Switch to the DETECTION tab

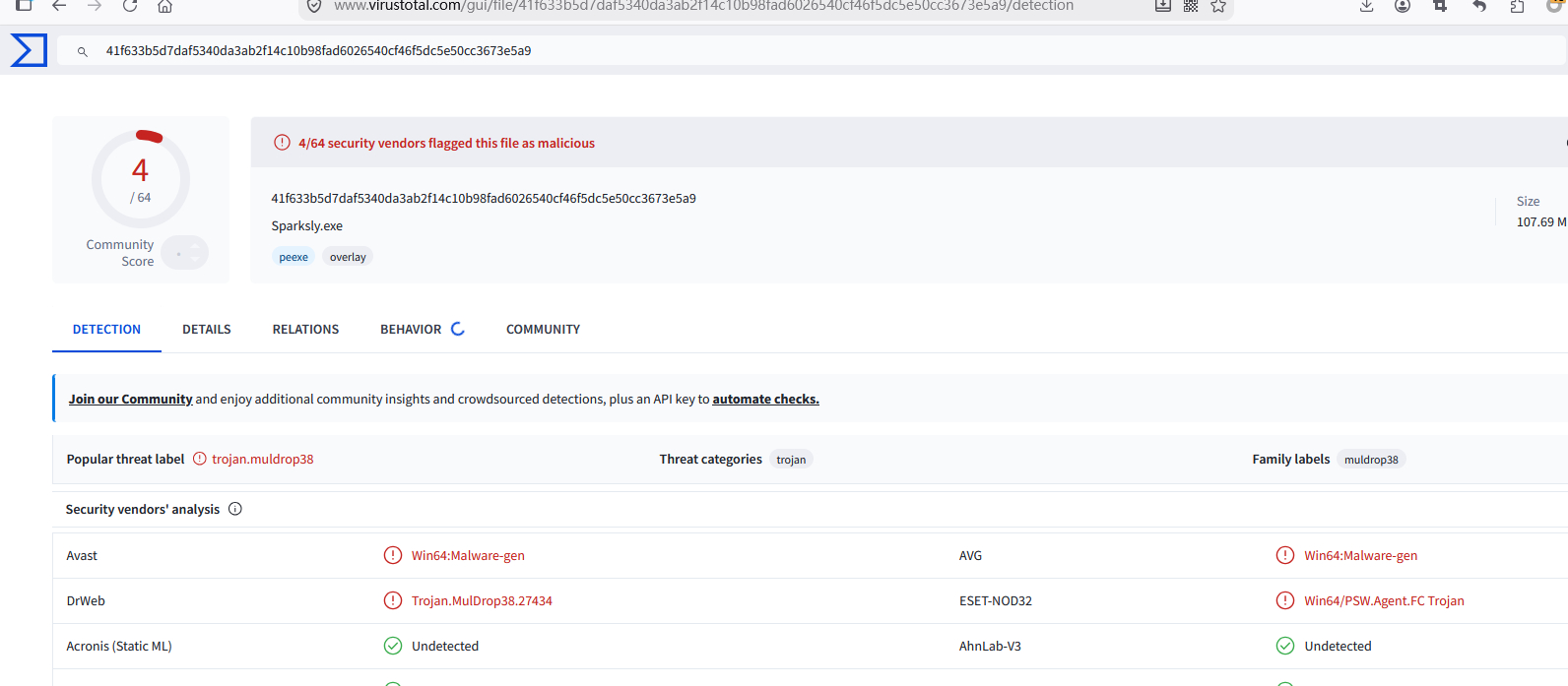point(106,330)
